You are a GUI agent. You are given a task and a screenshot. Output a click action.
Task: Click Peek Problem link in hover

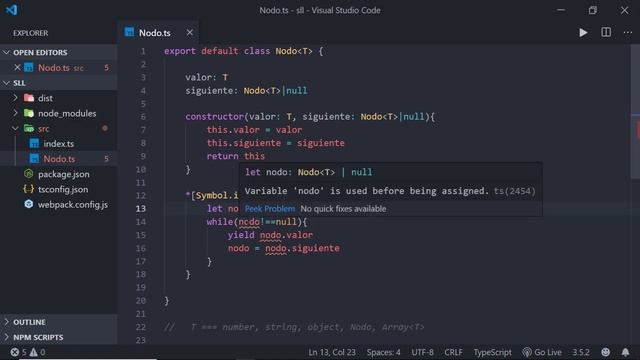(270, 209)
